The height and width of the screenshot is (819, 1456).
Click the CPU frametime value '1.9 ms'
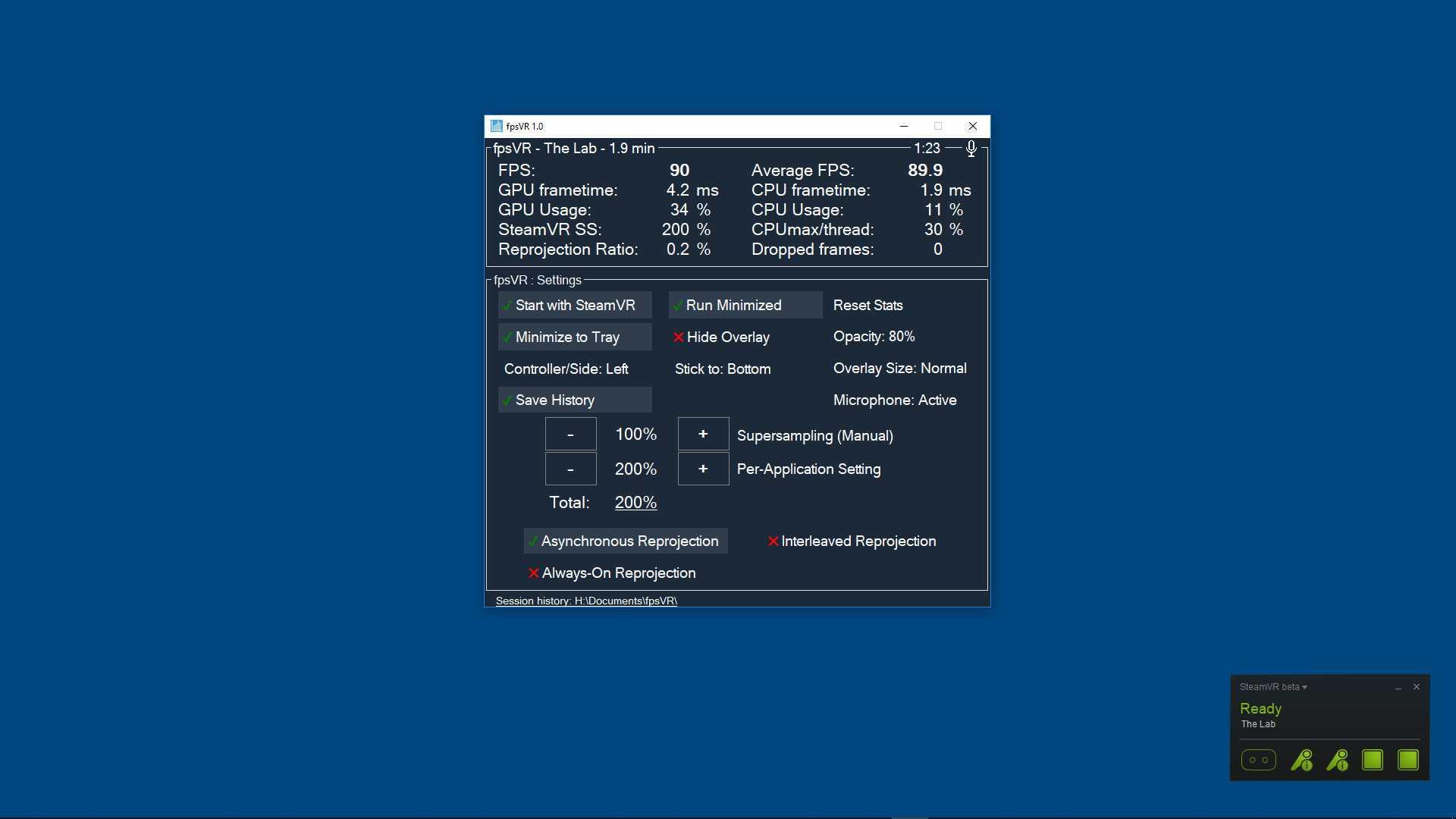946,190
